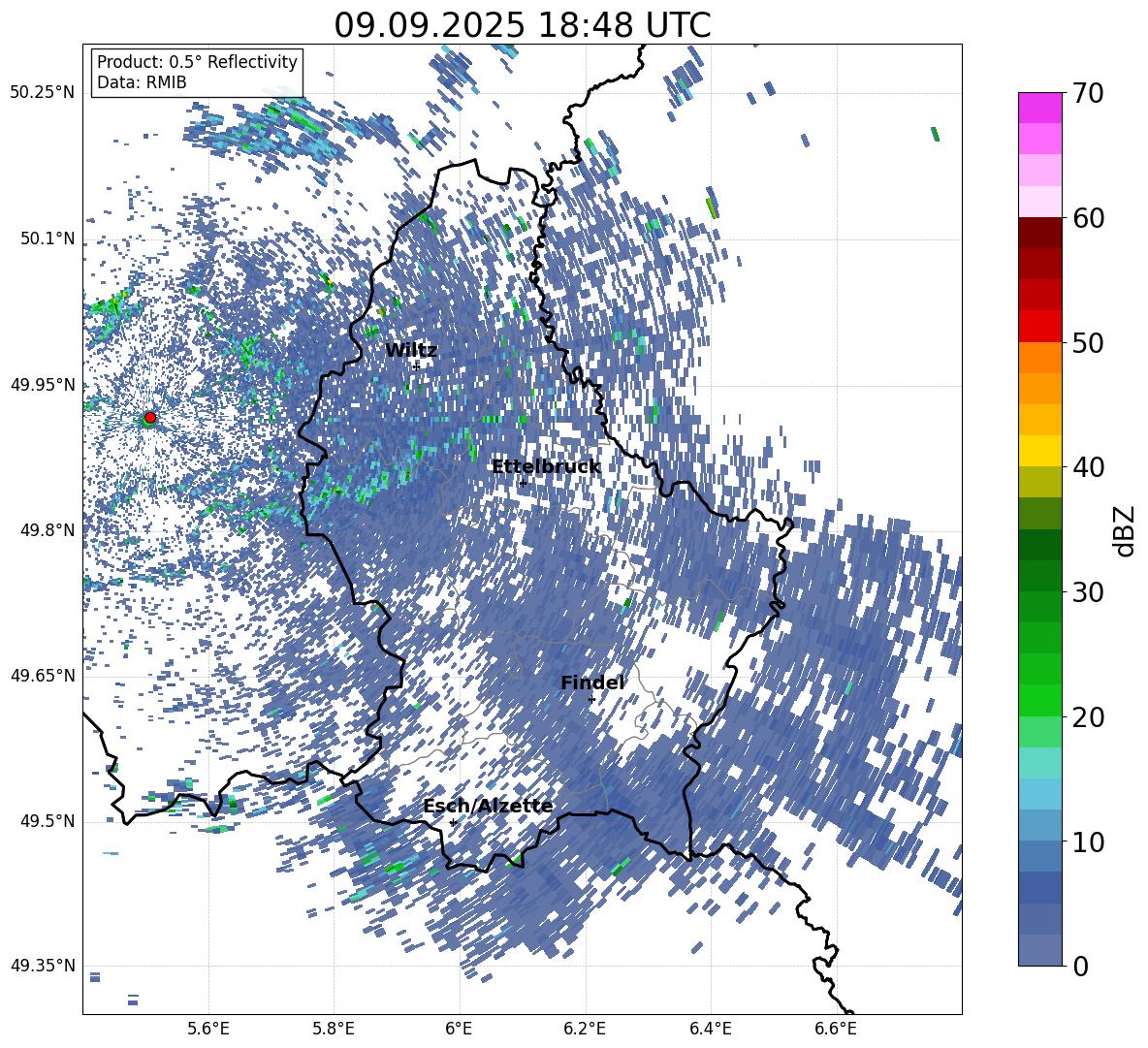Click the 49.5°N latitude label
Image resolution: width=1148 pixels, height=1048 pixels.
[x=48, y=821]
